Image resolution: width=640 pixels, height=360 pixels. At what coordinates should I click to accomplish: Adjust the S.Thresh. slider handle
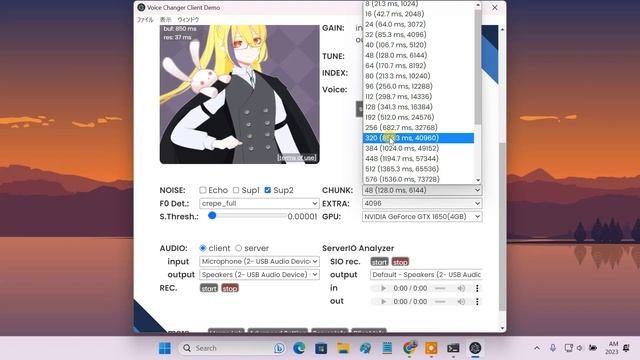click(x=212, y=216)
